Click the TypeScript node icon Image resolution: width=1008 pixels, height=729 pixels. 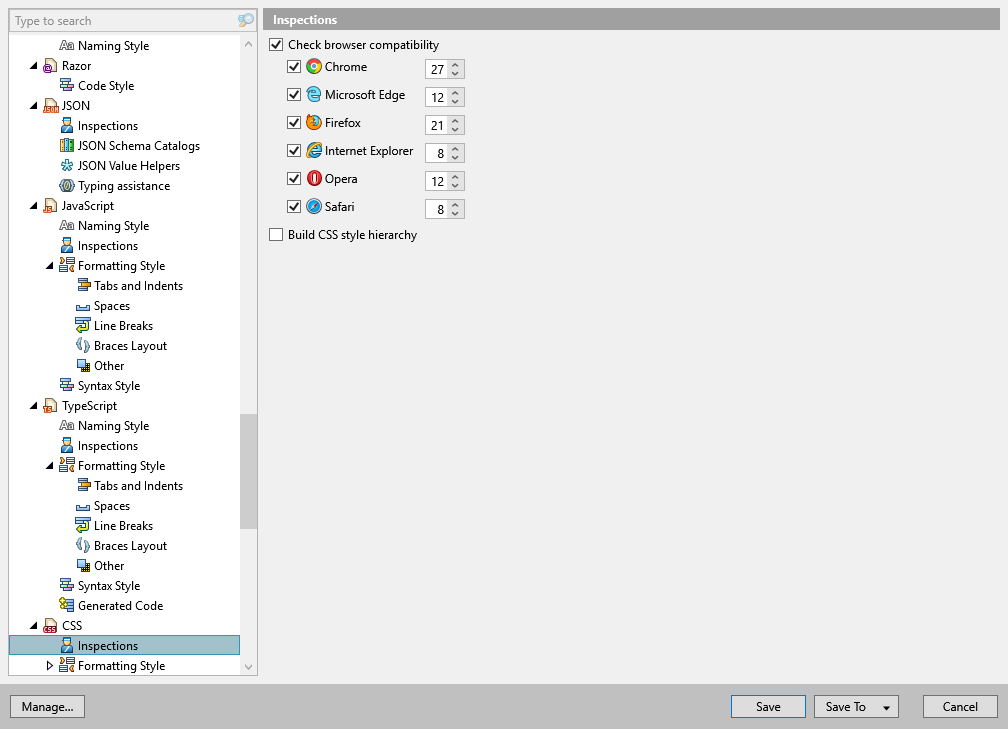[50, 406]
